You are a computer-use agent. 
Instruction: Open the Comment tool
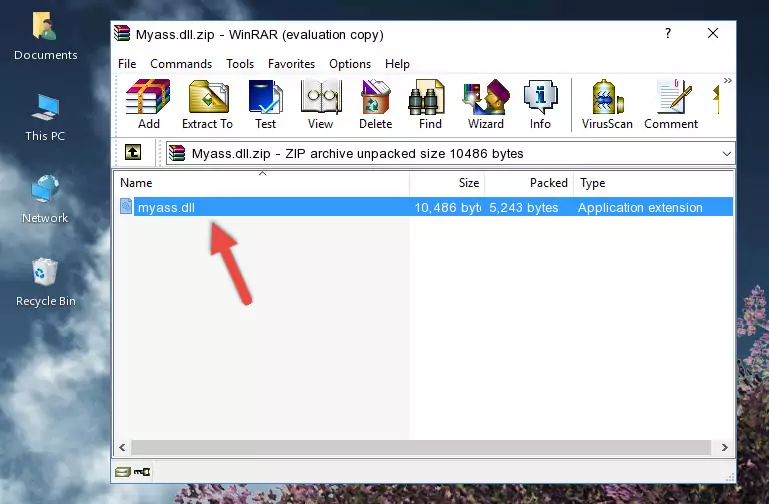click(671, 104)
